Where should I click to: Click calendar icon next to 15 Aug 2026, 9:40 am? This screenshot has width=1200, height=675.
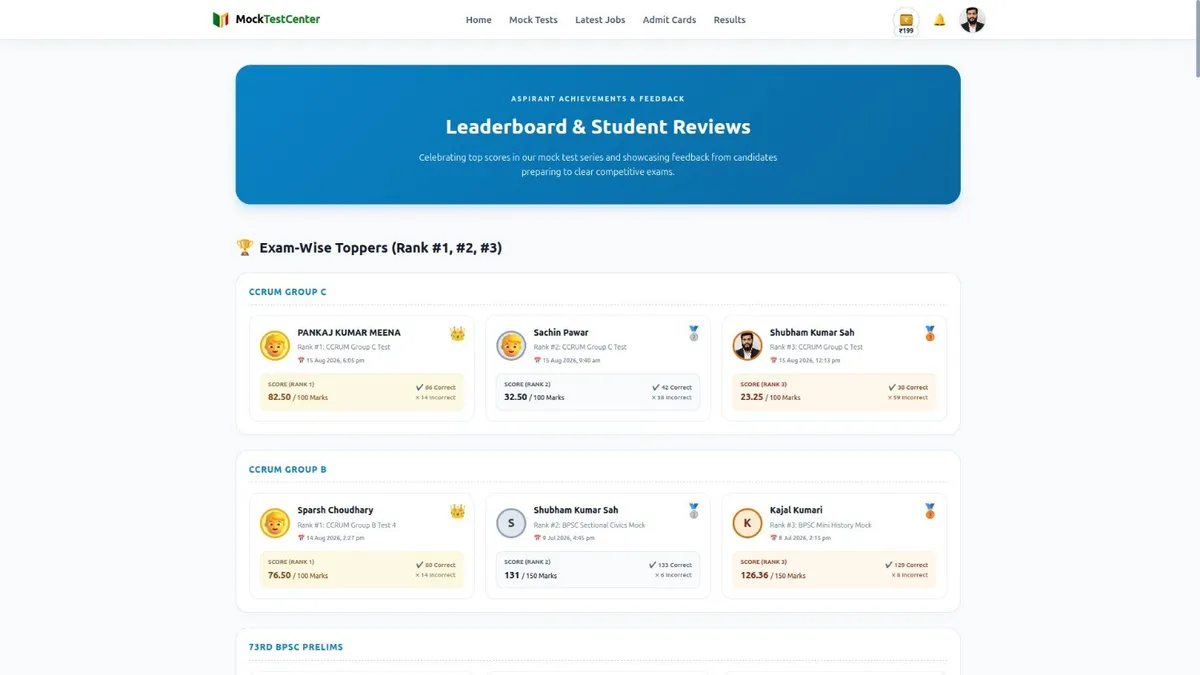pos(537,360)
